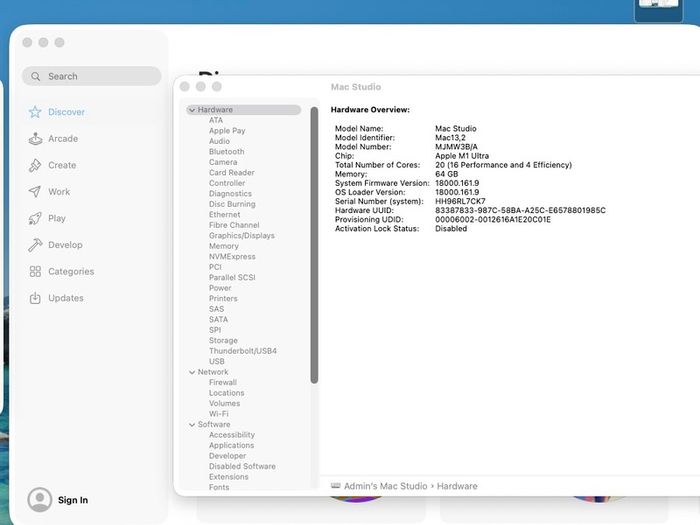Collapse the Hardware tree section

tap(192, 110)
